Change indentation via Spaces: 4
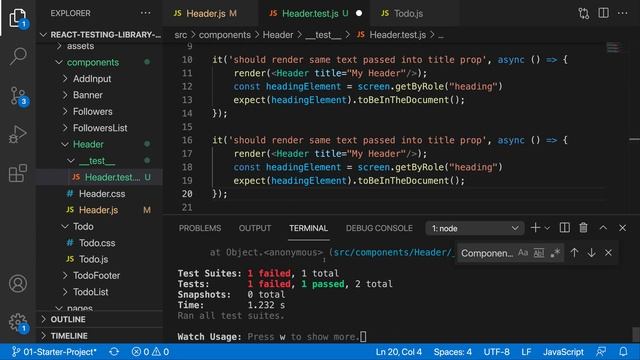This screenshot has height=360, width=640. tap(453, 351)
